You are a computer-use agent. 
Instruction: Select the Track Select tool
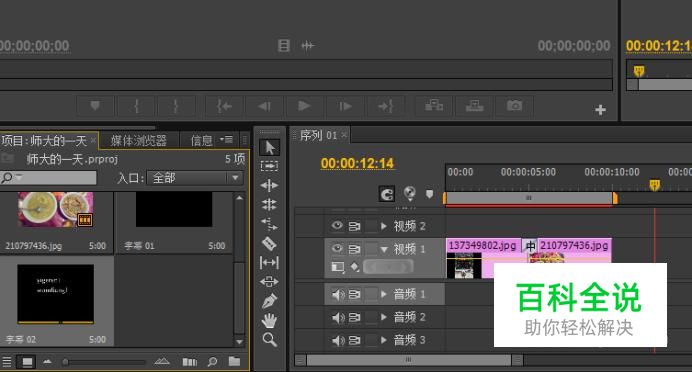tap(269, 166)
